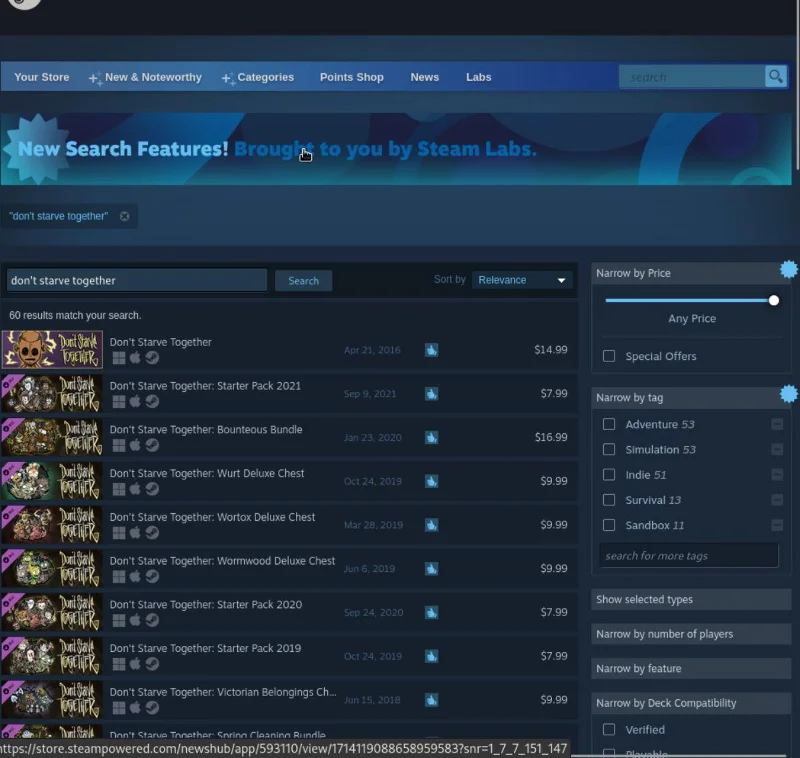Expand Show selected types section
This screenshot has height=758, width=800.
click(691, 599)
